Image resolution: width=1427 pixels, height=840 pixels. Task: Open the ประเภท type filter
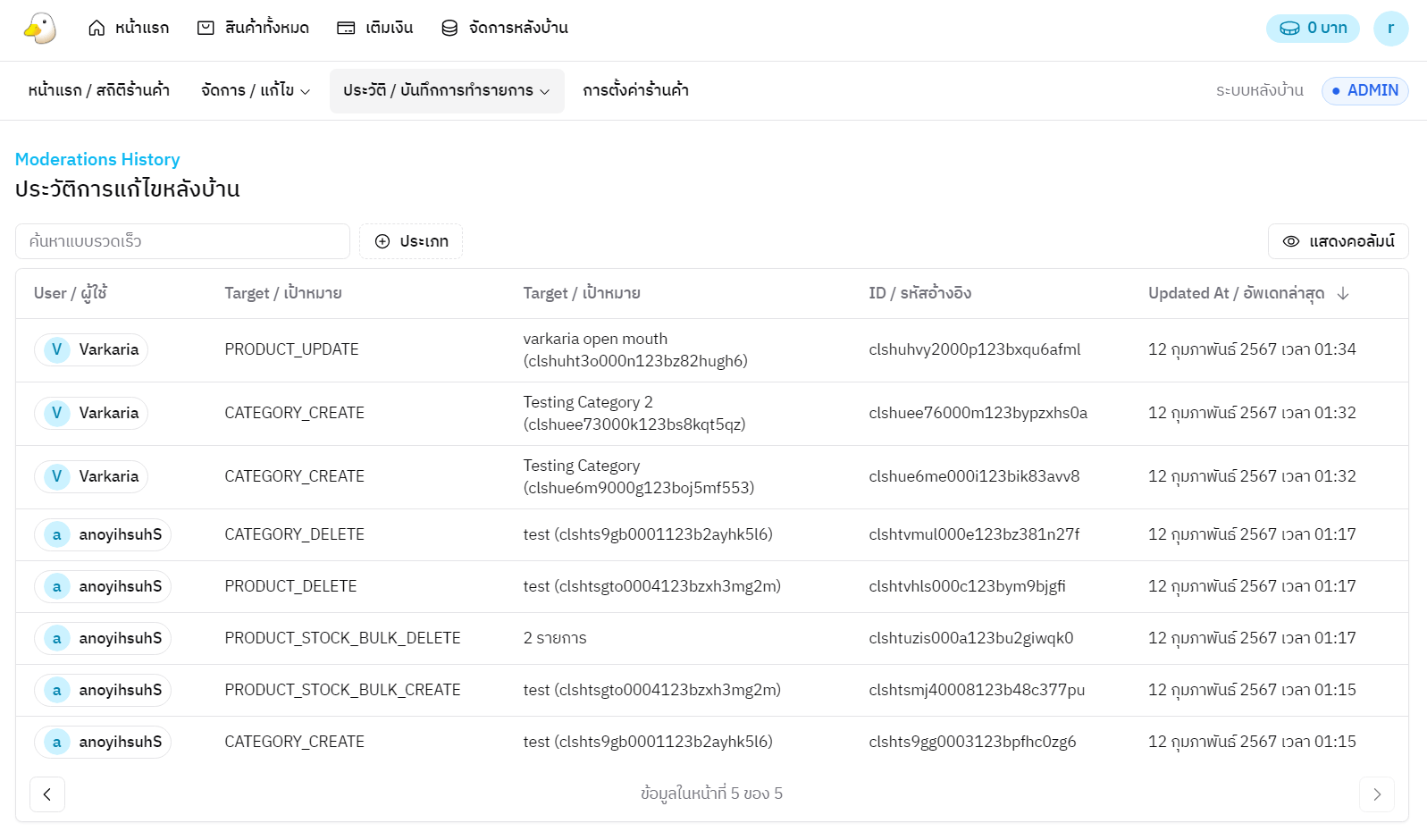coord(411,241)
